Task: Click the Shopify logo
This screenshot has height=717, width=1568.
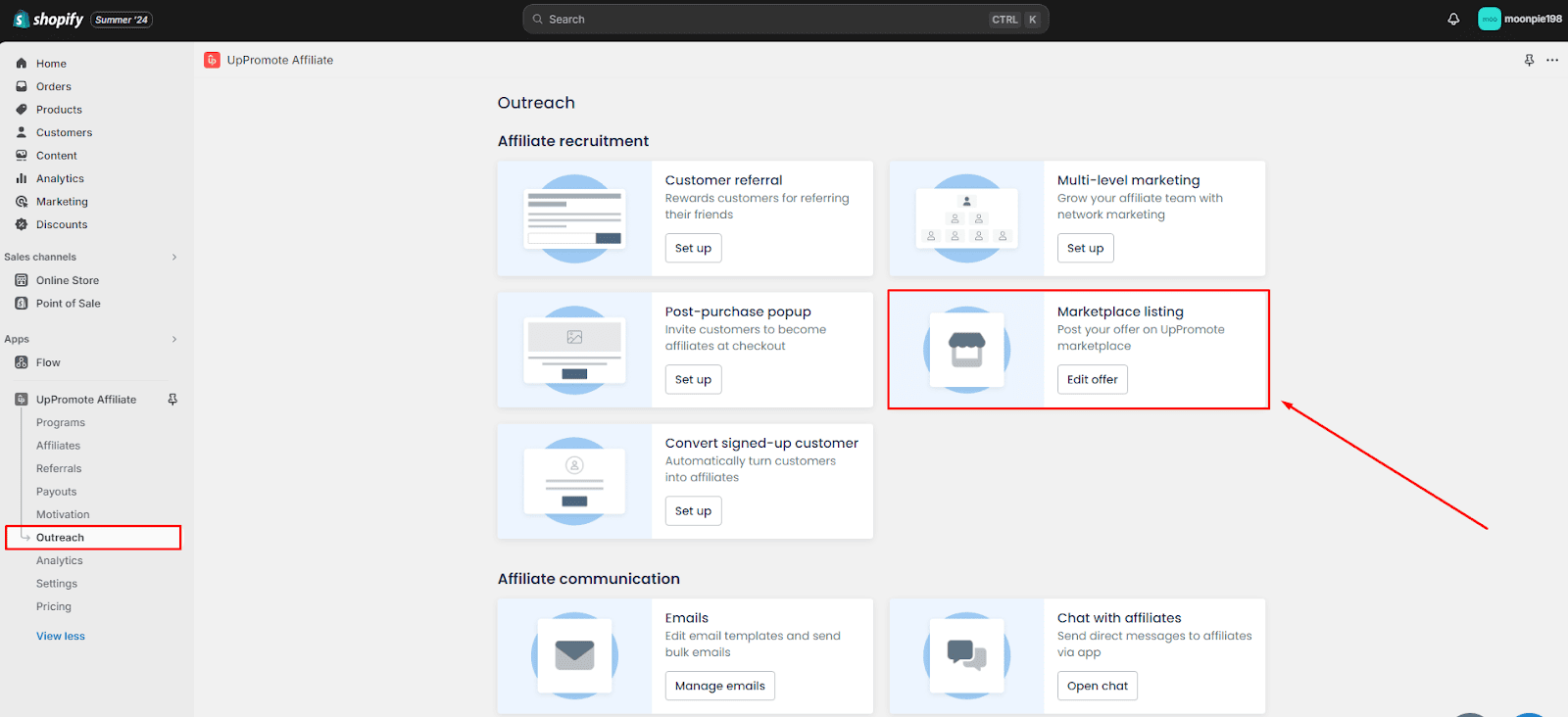Action: click(48, 20)
